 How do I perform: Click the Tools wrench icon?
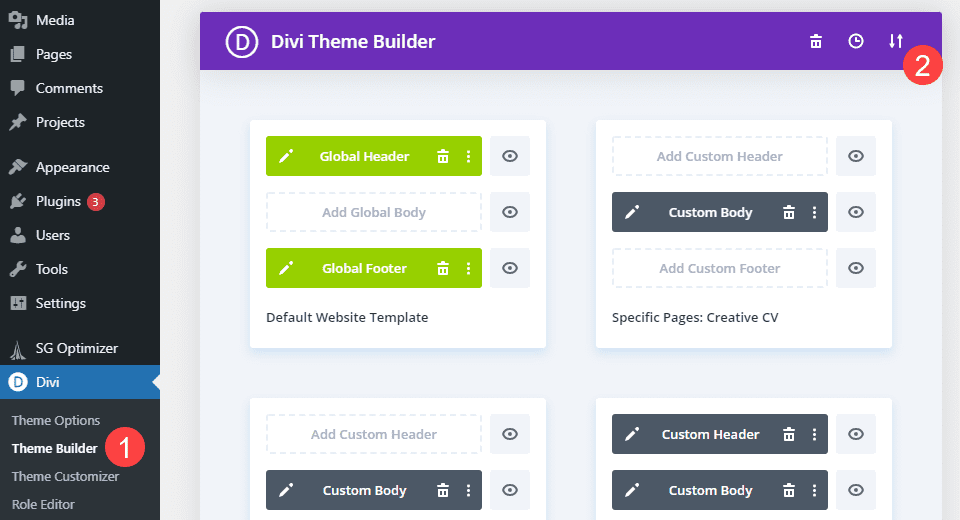[x=18, y=269]
